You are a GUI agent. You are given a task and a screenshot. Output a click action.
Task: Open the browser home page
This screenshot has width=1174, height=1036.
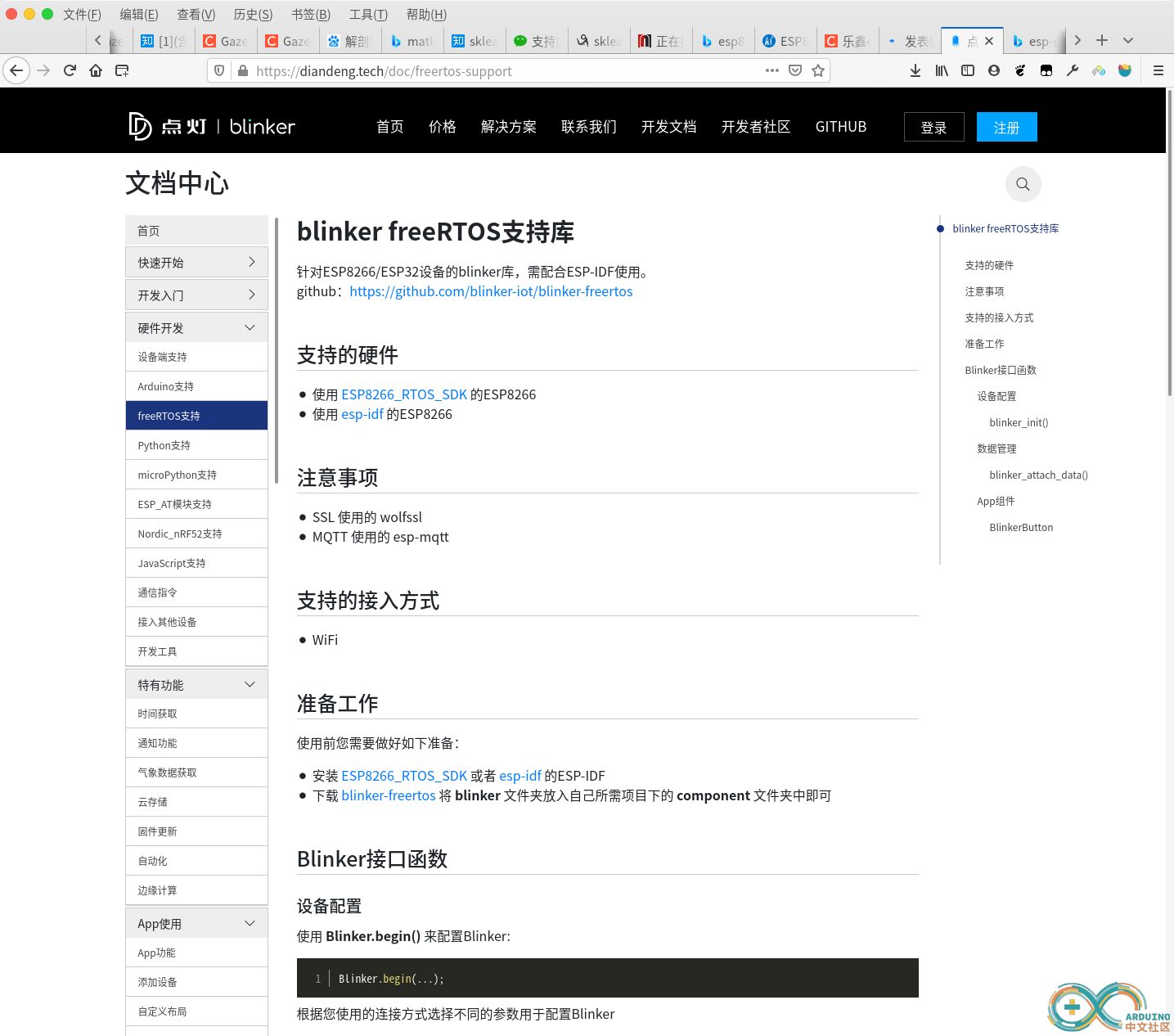(x=96, y=70)
